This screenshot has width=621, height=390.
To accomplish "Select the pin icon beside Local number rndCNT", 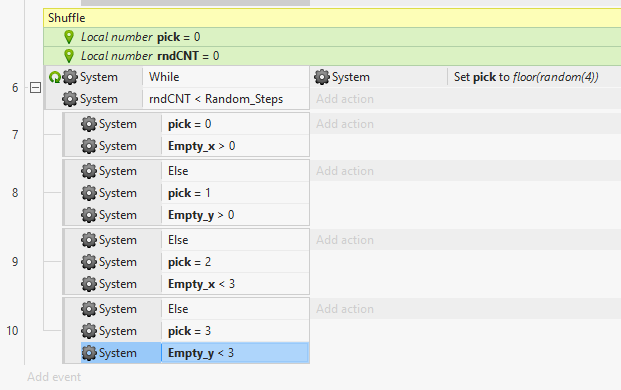I will (69, 56).
